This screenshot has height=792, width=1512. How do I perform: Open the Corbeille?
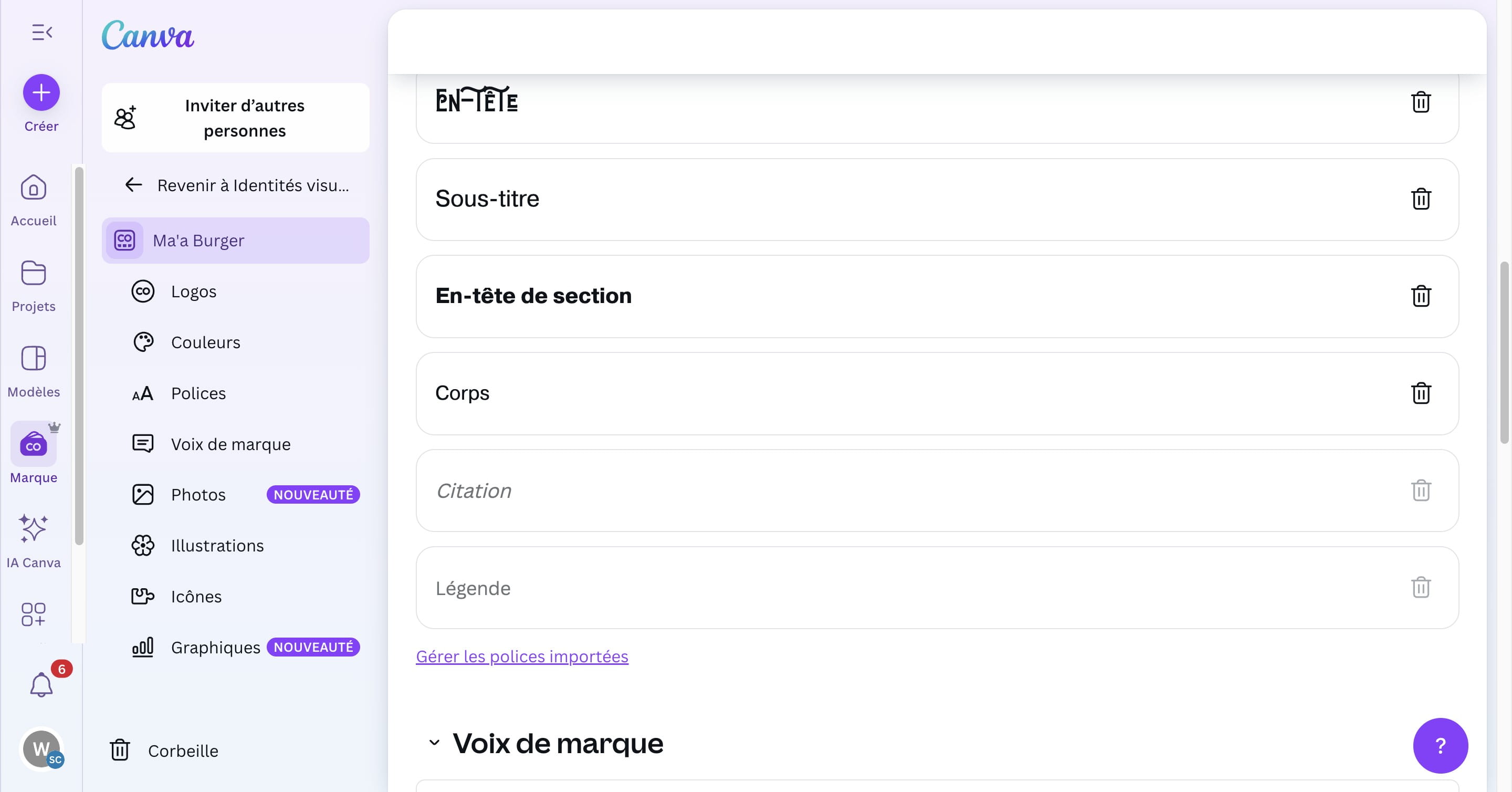pos(183,751)
